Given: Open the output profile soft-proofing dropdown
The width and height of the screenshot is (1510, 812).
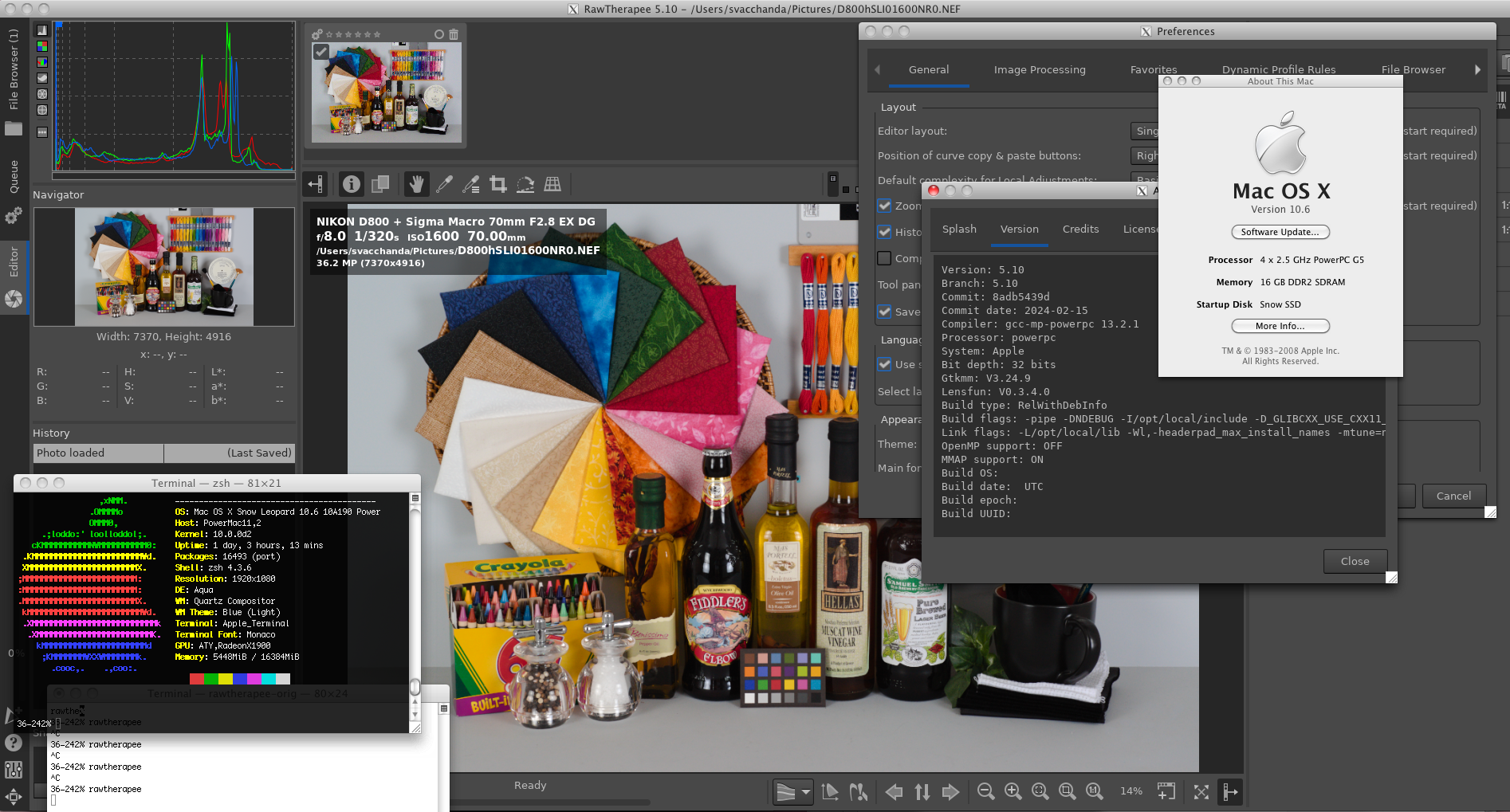Looking at the screenshot, I should coord(792,792).
